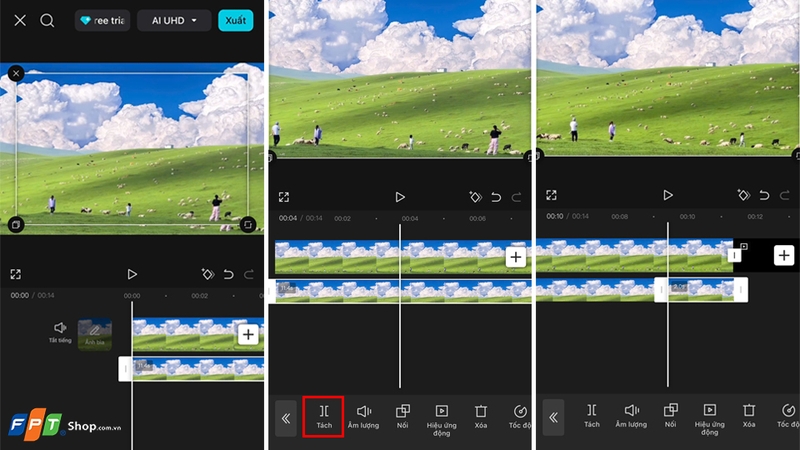Open Âm lượng volume in the right panel

coord(631,416)
